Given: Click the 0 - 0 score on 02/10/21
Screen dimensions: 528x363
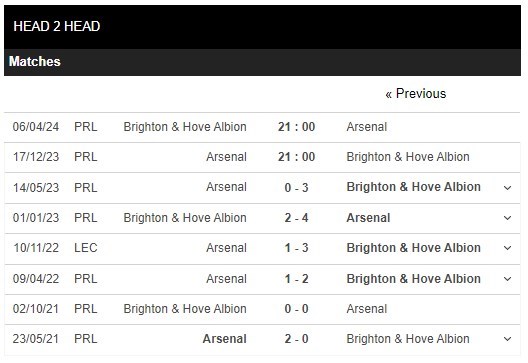Looking at the screenshot, I should click(x=296, y=309).
